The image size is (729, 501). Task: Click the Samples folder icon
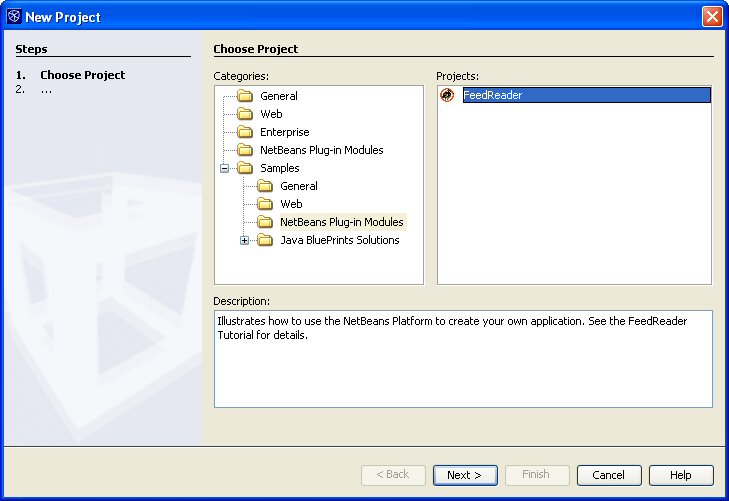tap(245, 168)
